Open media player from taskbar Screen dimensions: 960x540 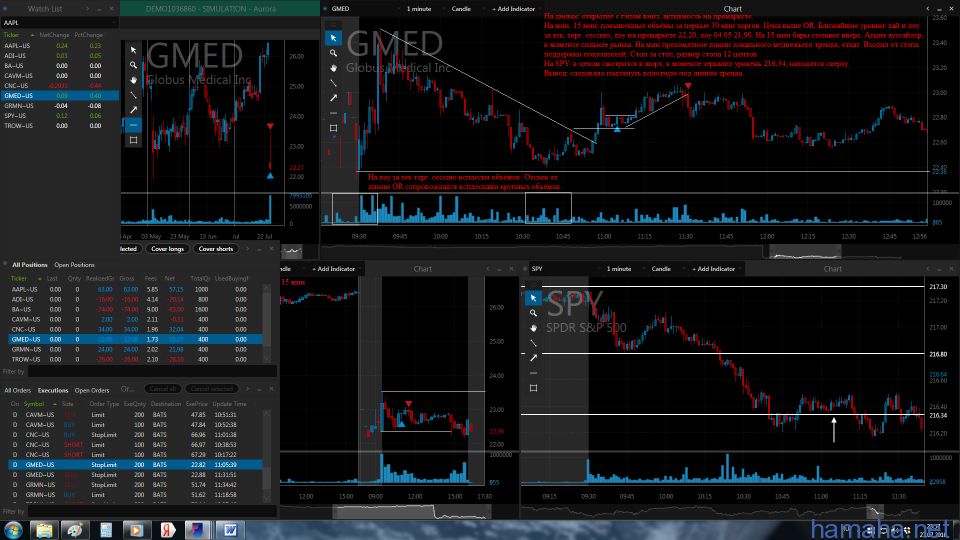[136, 530]
